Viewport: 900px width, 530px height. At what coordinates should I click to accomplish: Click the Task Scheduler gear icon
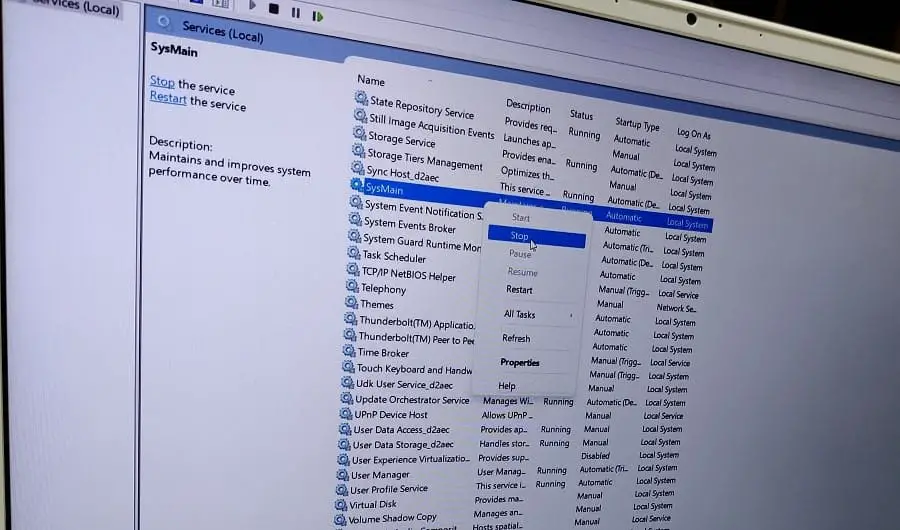354,253
